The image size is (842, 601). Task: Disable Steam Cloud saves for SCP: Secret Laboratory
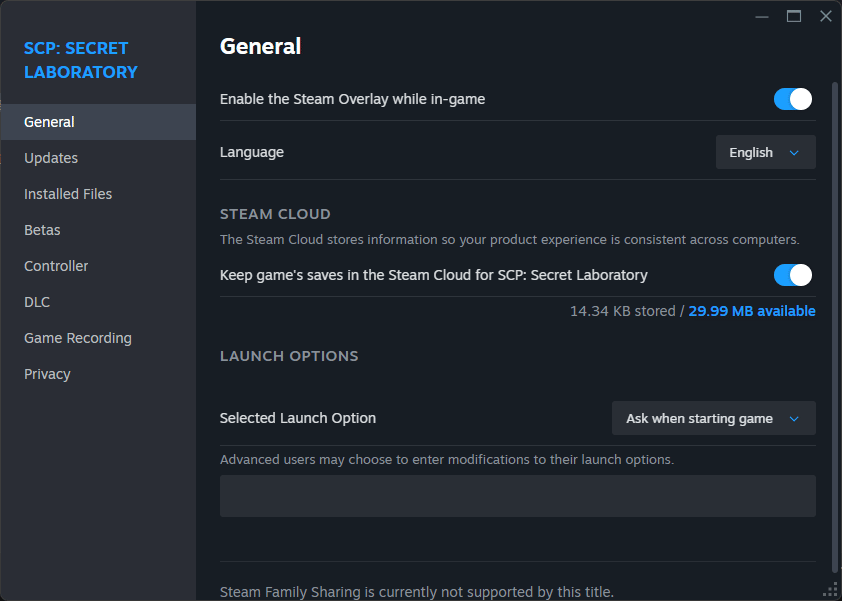(x=793, y=275)
